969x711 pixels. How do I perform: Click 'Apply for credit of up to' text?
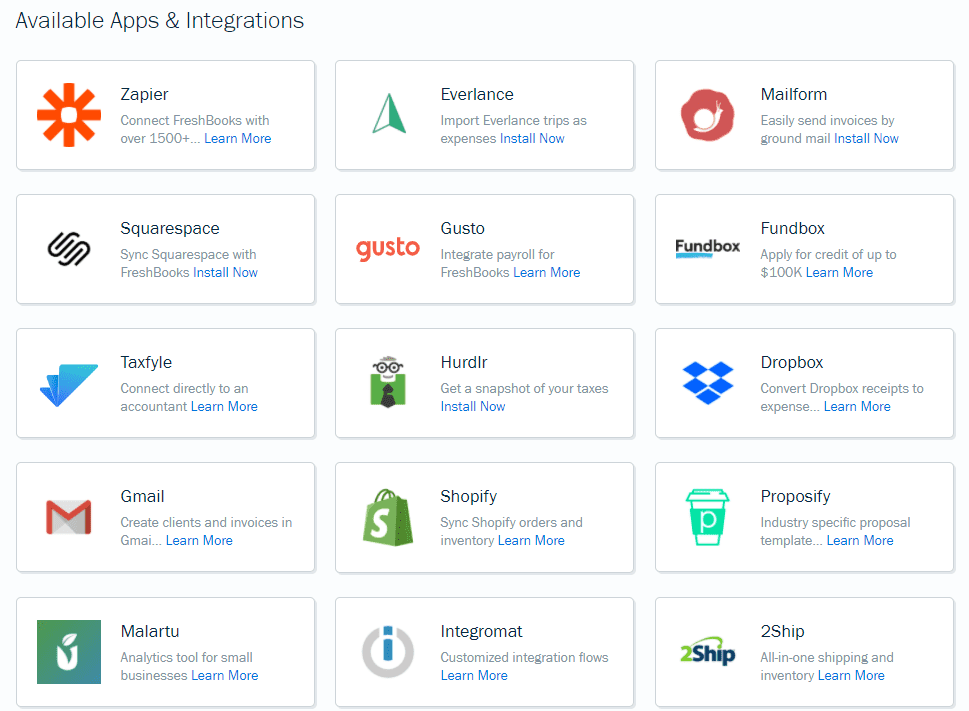[828, 255]
